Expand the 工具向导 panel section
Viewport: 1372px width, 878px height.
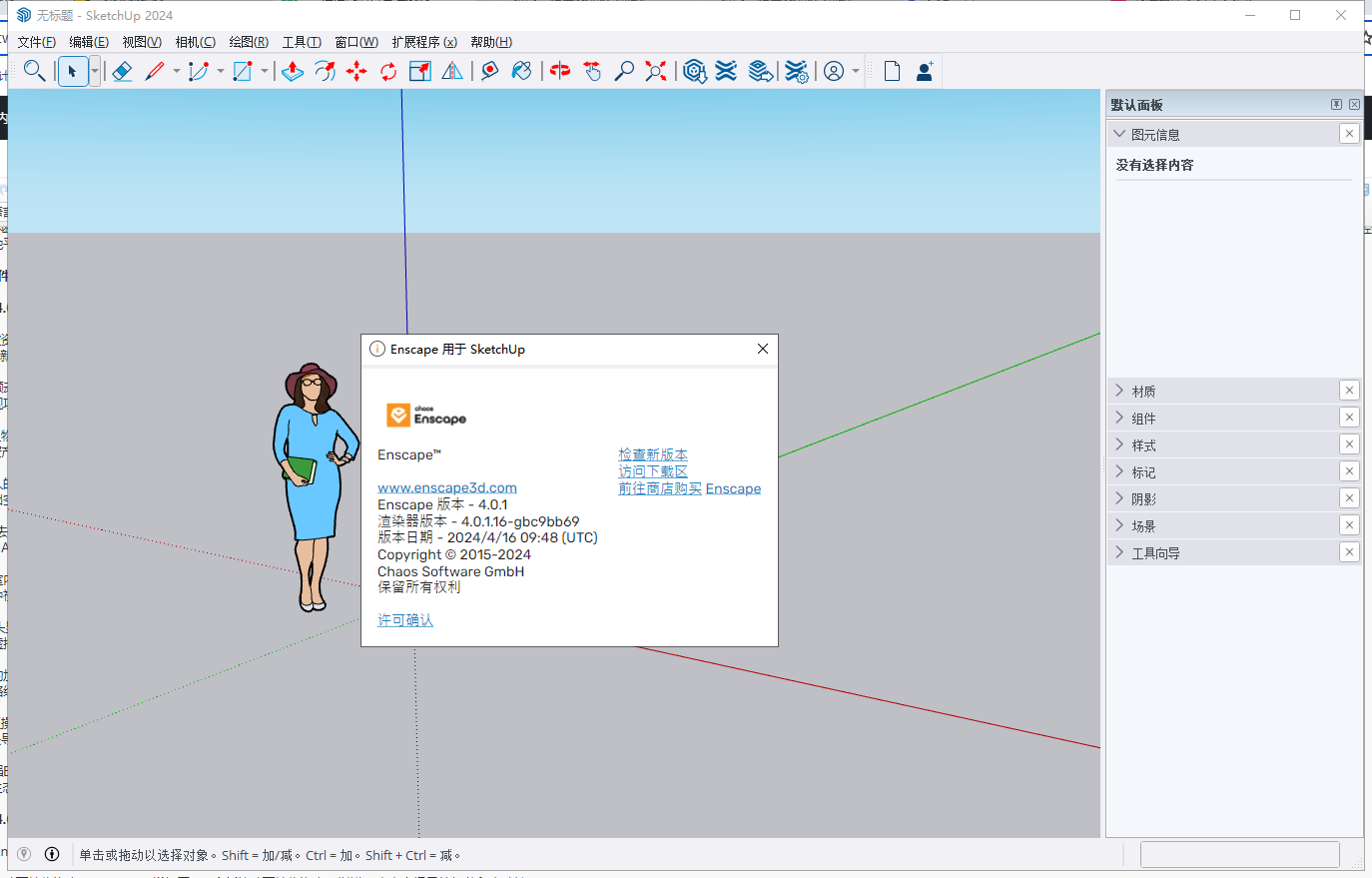pos(1119,552)
